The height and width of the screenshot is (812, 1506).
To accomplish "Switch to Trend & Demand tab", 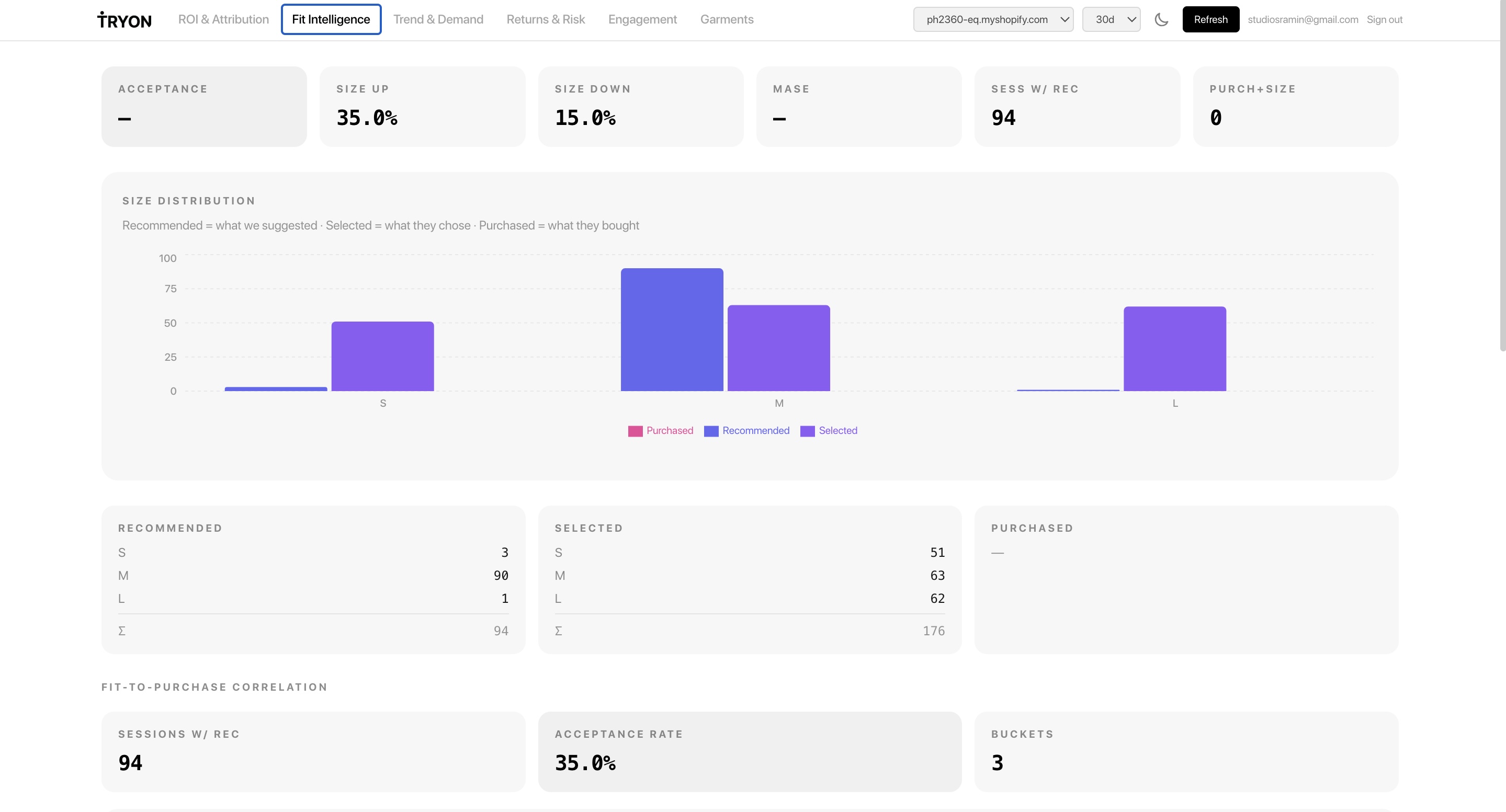I will click(x=438, y=19).
